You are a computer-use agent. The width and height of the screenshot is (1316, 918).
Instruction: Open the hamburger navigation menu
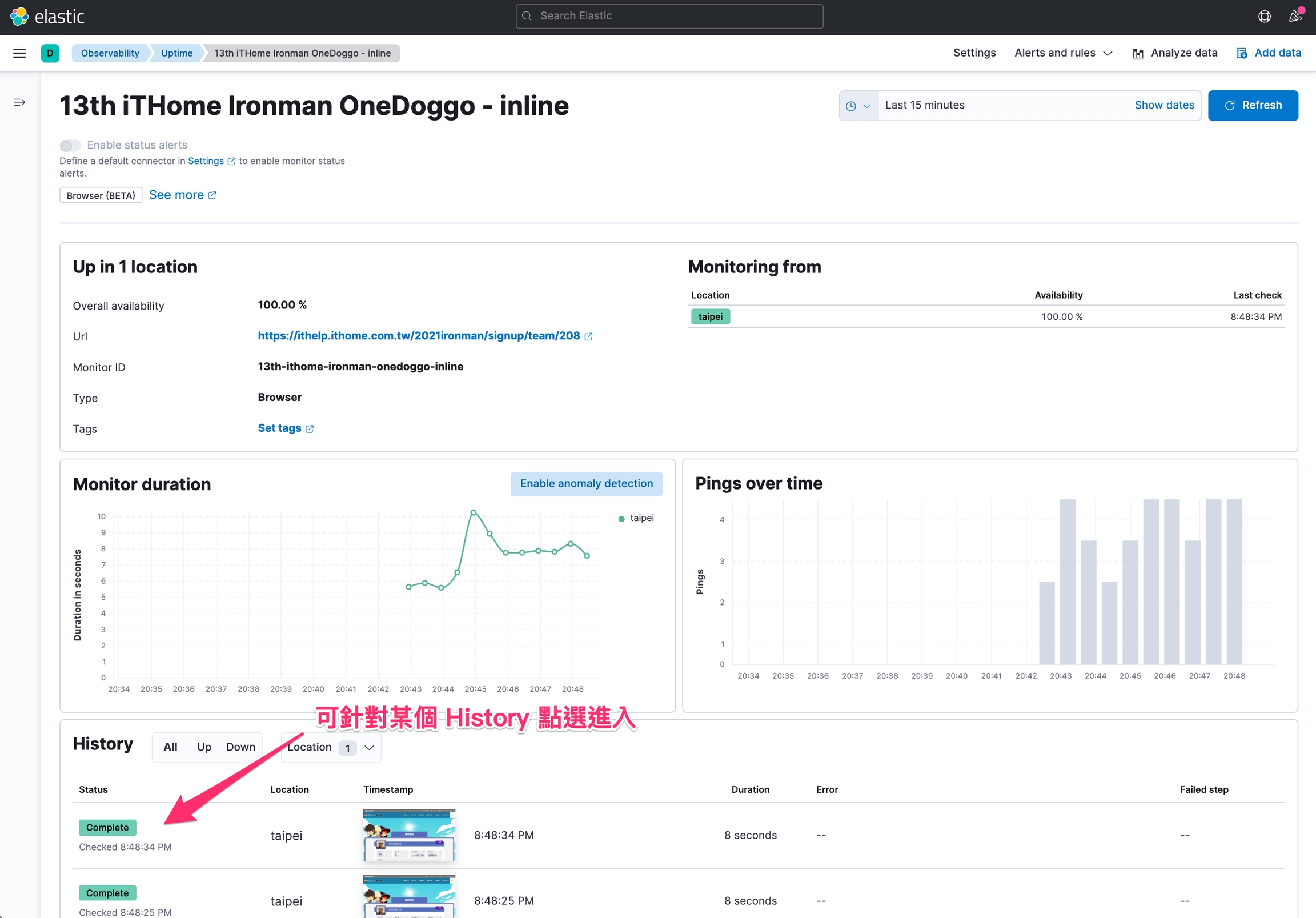(x=19, y=53)
